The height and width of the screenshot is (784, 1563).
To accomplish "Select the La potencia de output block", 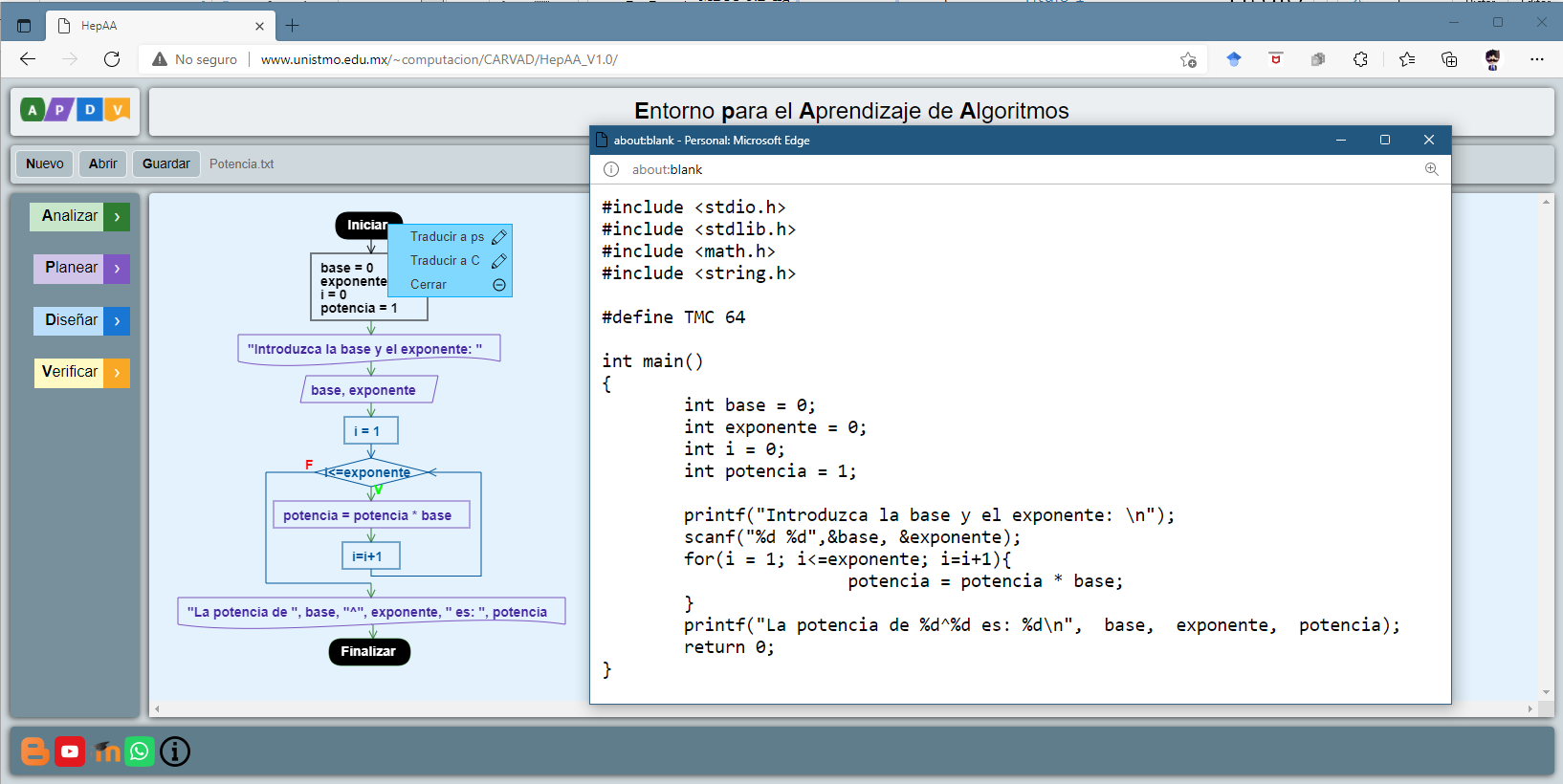I will [x=371, y=612].
